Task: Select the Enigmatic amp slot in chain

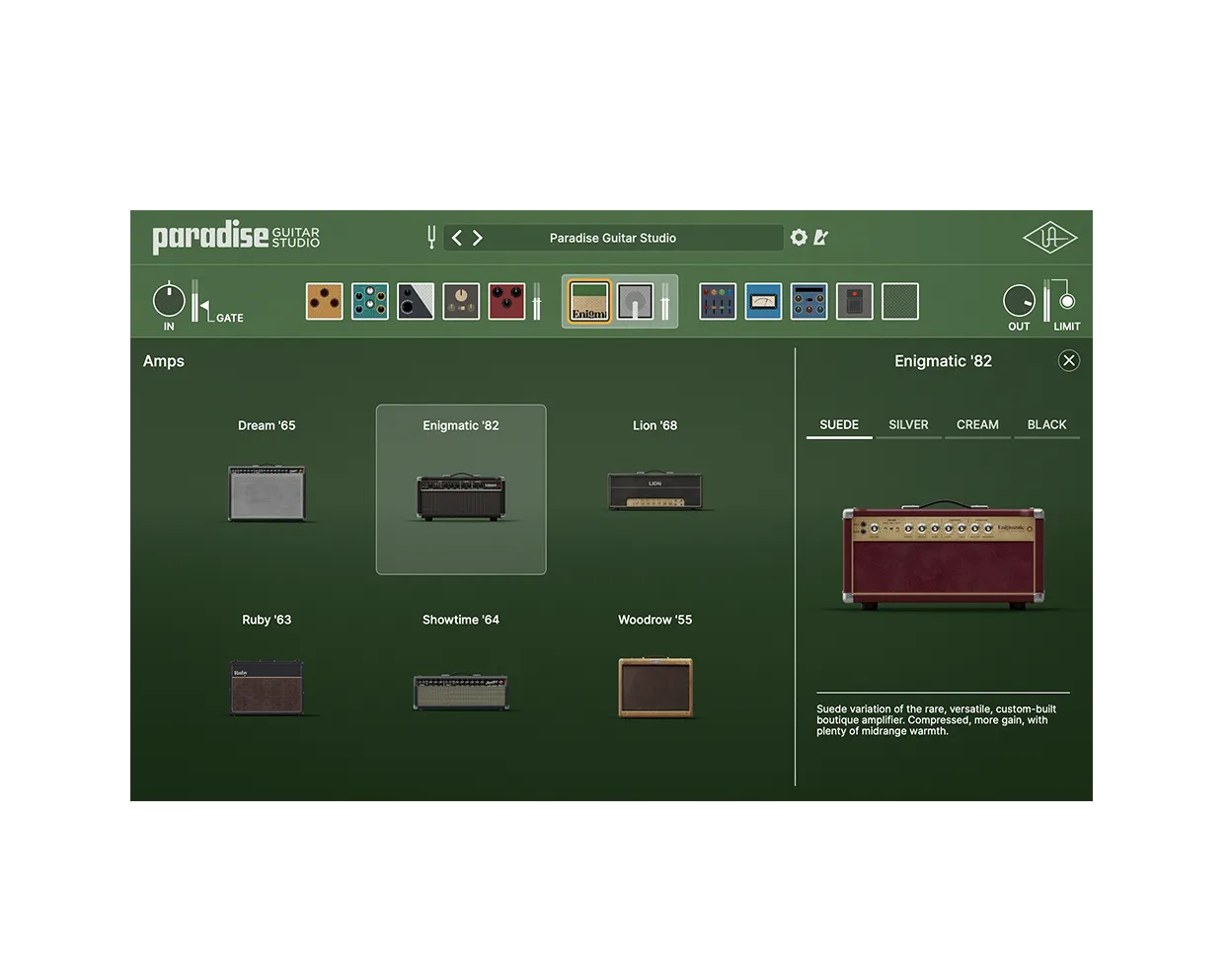Action: [590, 301]
